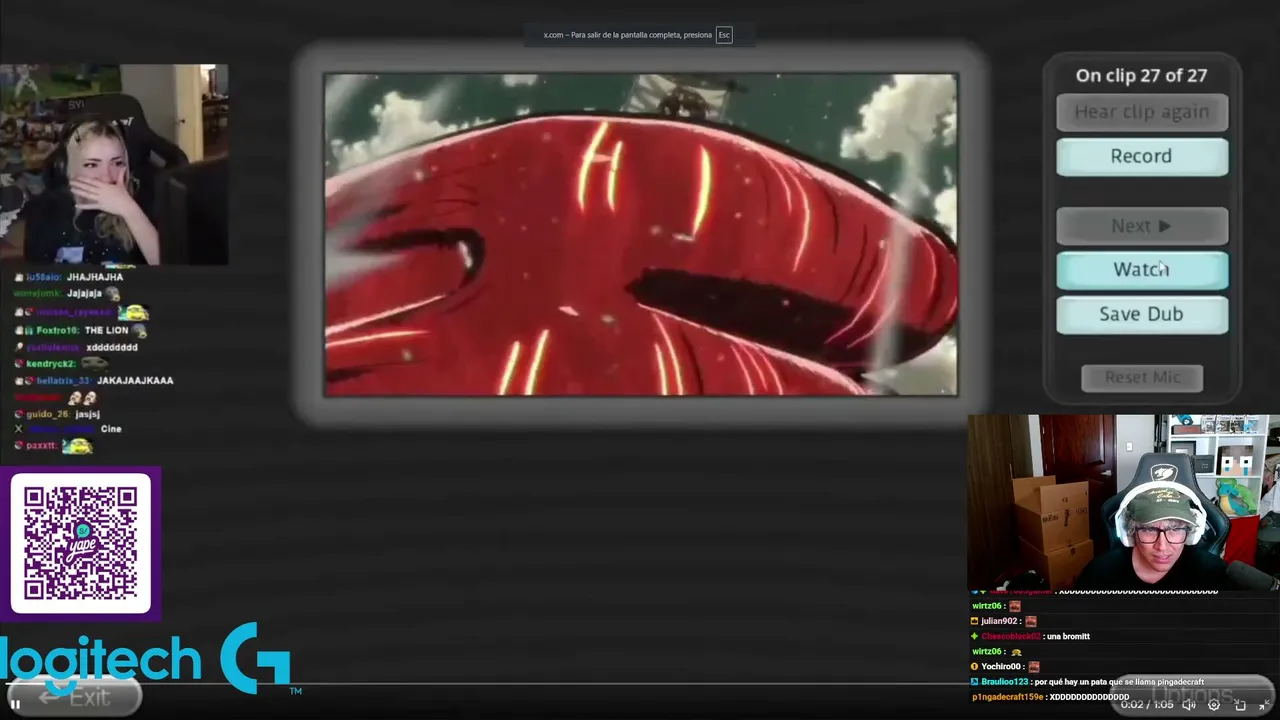This screenshot has height=720, width=1280.
Task: Click the 'JHAJHAJHA' chat message
Action: coord(95,277)
